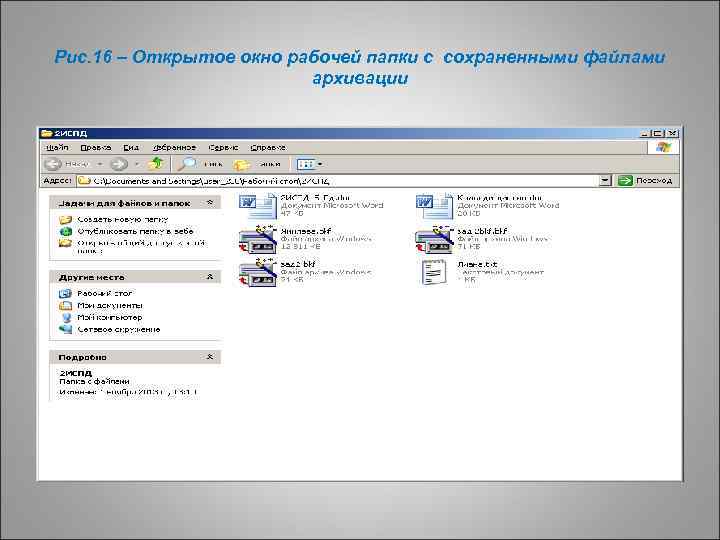The image size is (720, 540).
Task: Click the Word document icon sized 20 KB
Action: click(434, 206)
